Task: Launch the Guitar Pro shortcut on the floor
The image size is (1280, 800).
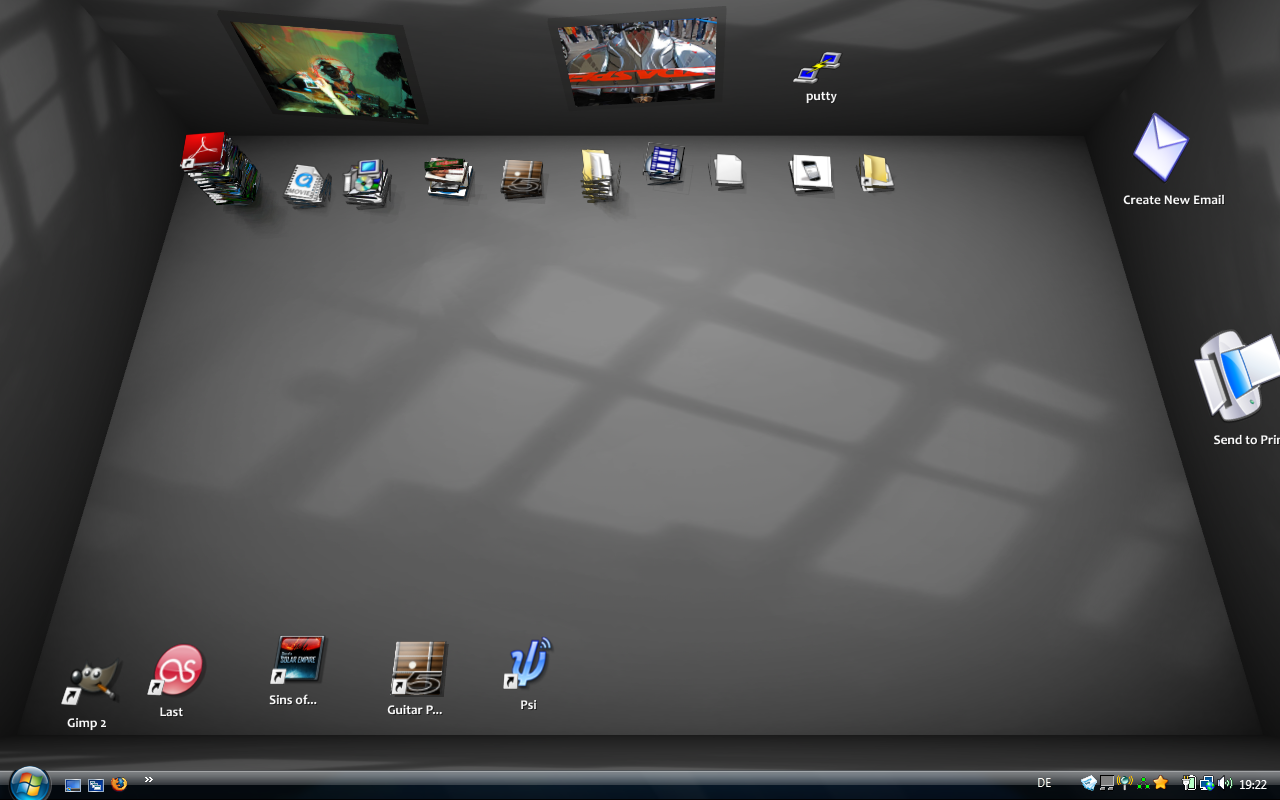Action: click(418, 669)
